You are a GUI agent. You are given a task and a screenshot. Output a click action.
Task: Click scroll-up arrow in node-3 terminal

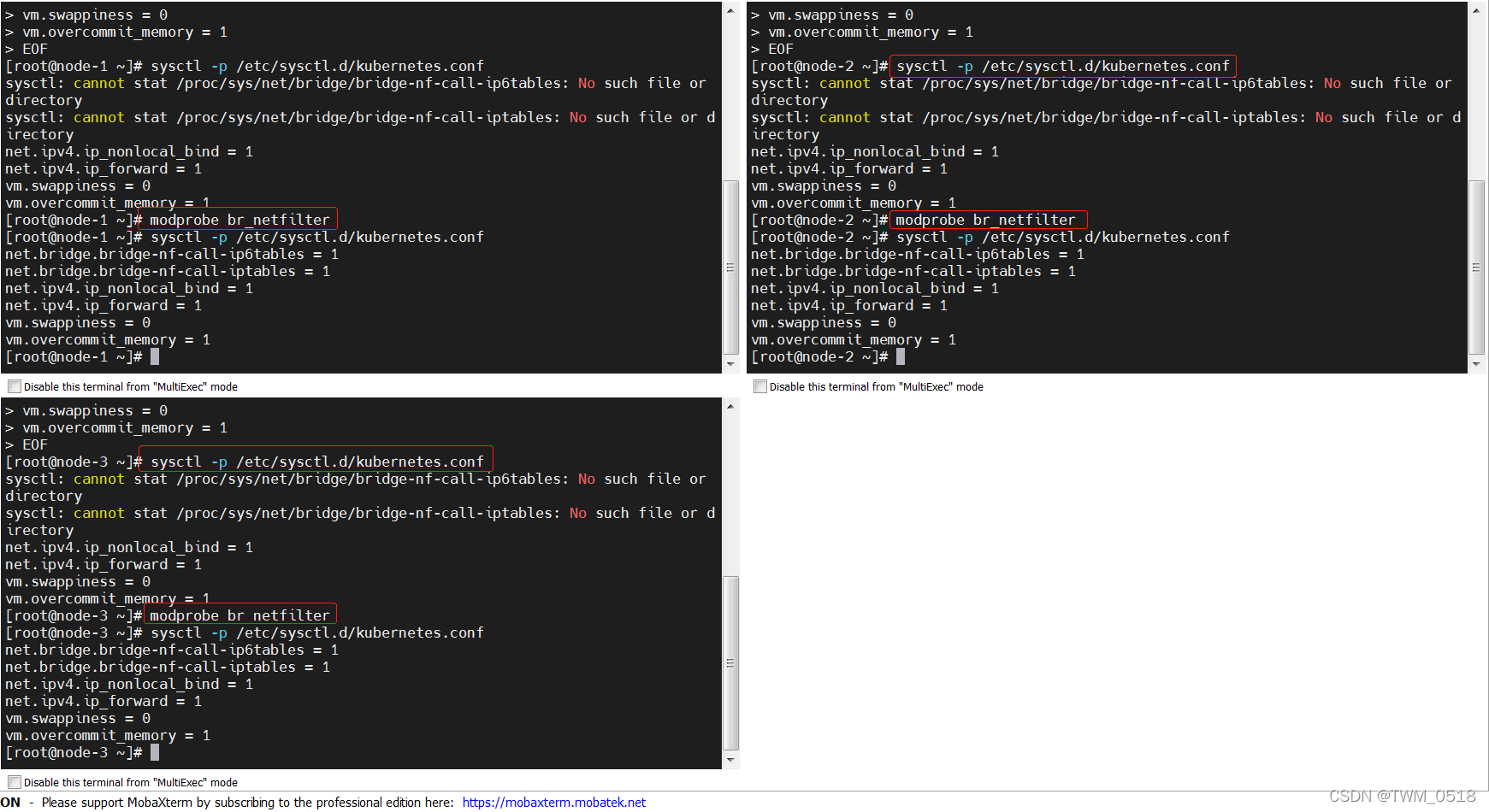click(730, 406)
